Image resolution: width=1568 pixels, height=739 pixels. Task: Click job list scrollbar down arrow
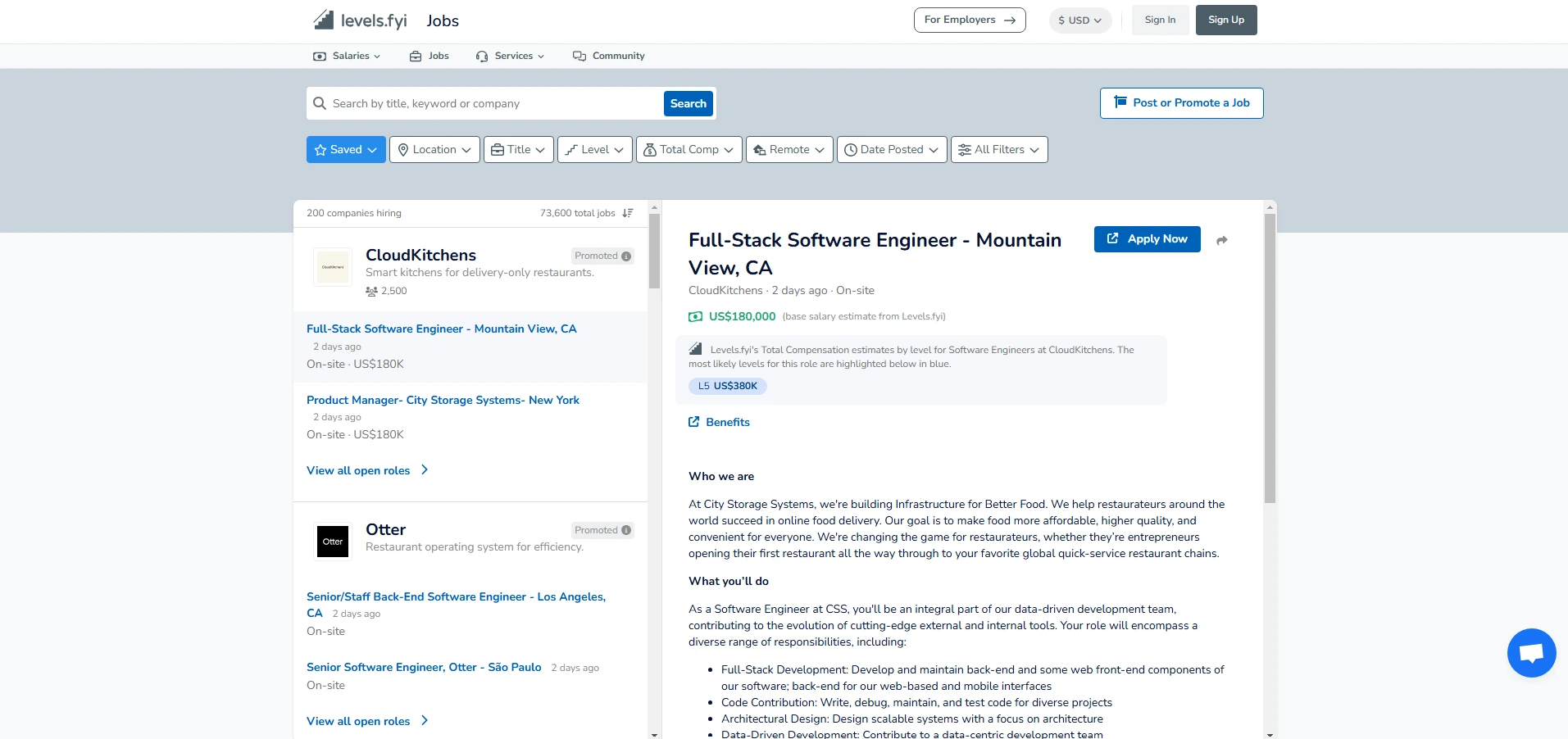click(654, 734)
